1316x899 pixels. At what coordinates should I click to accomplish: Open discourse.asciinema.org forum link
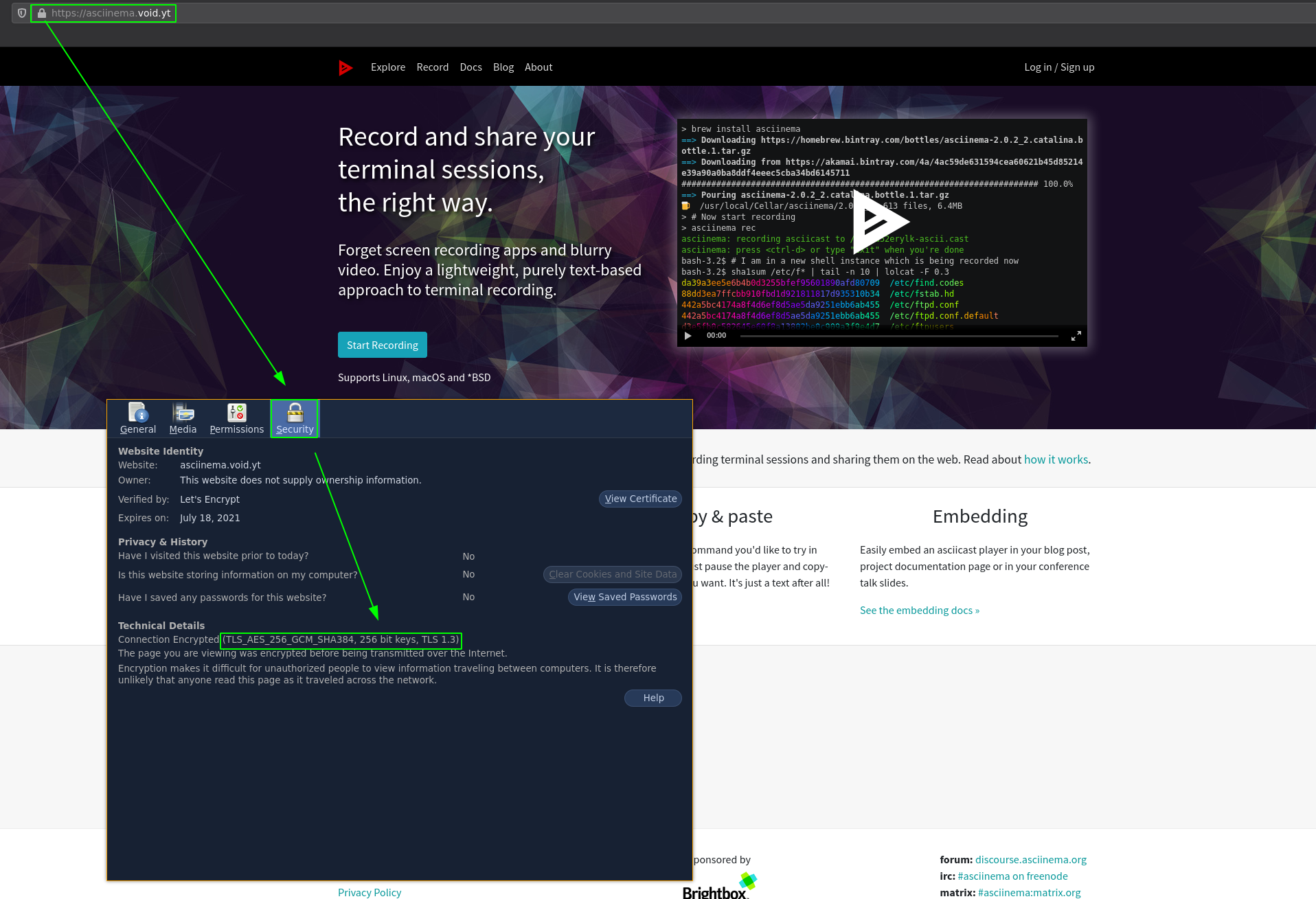(1031, 860)
